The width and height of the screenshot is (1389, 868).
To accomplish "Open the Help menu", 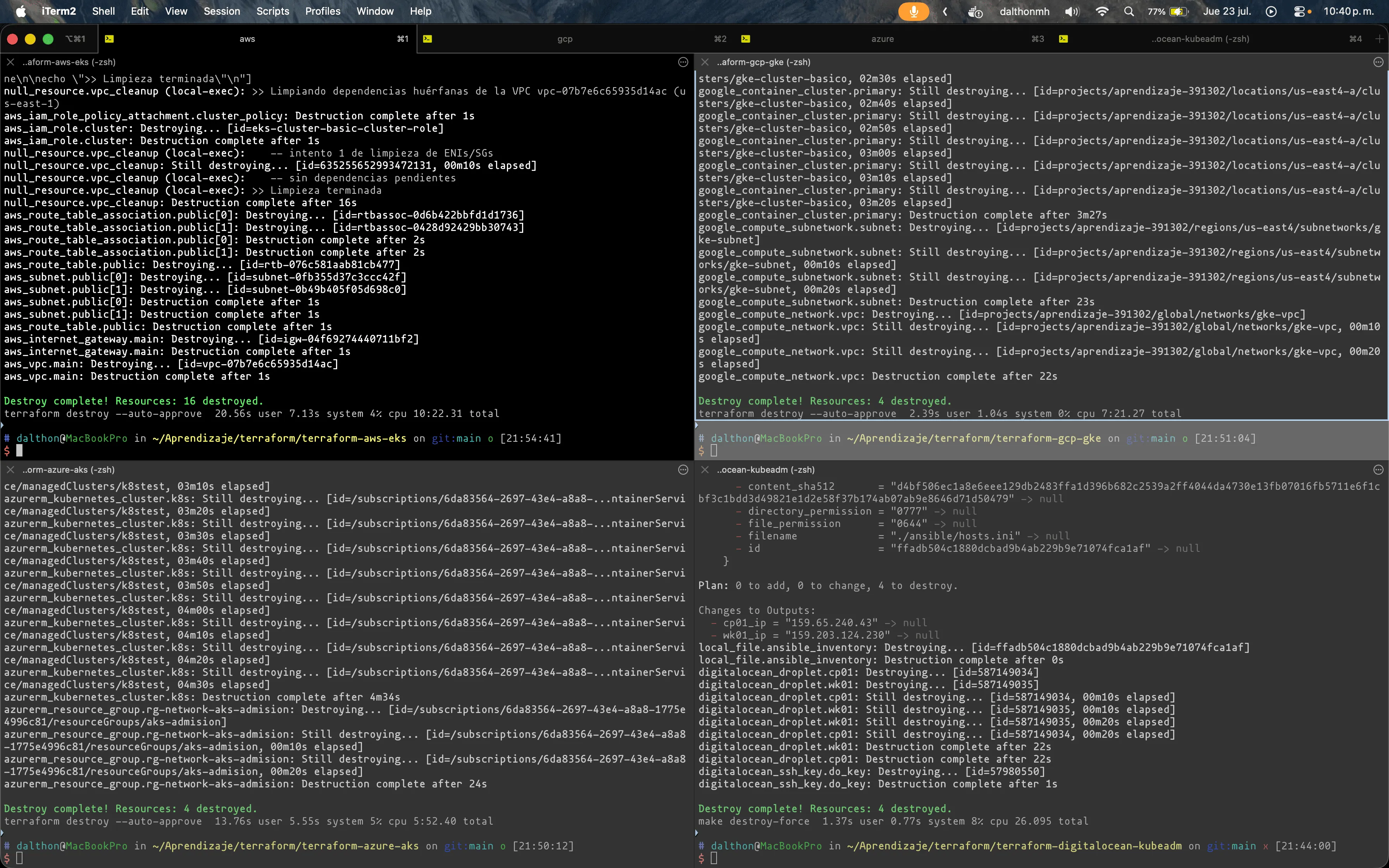I will (420, 12).
